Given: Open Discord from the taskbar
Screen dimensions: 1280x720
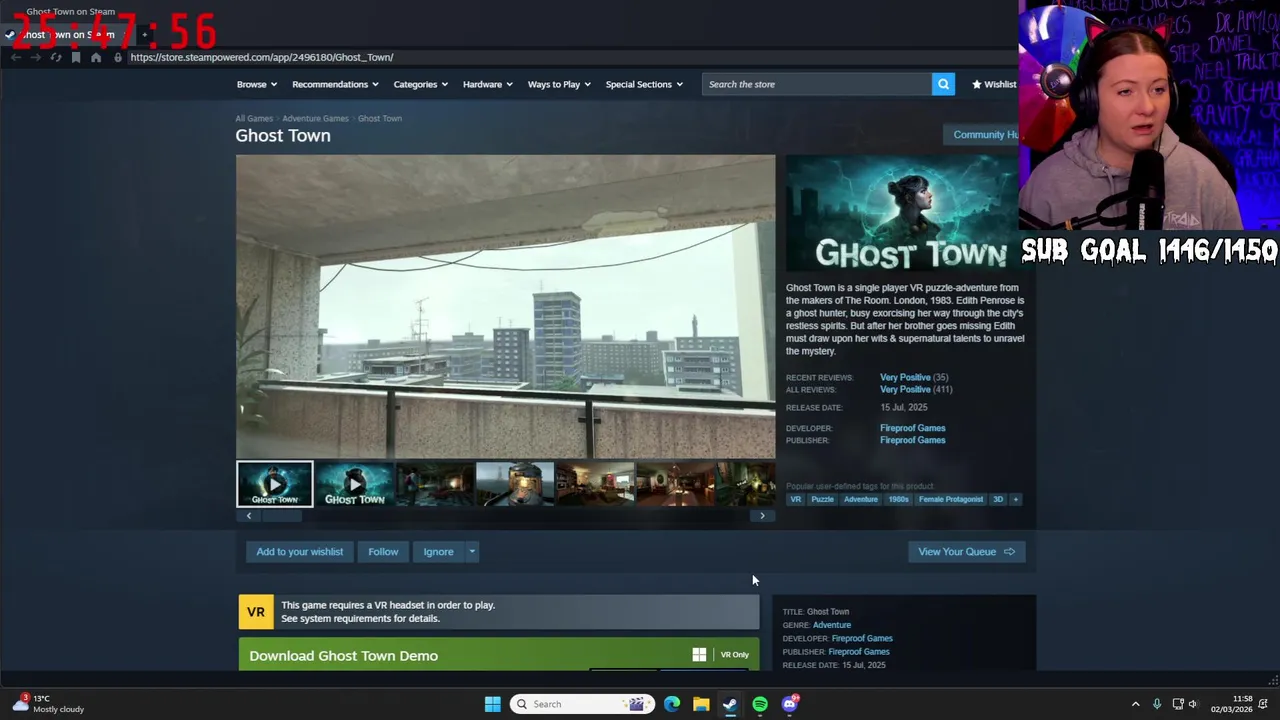Looking at the screenshot, I should point(790,704).
